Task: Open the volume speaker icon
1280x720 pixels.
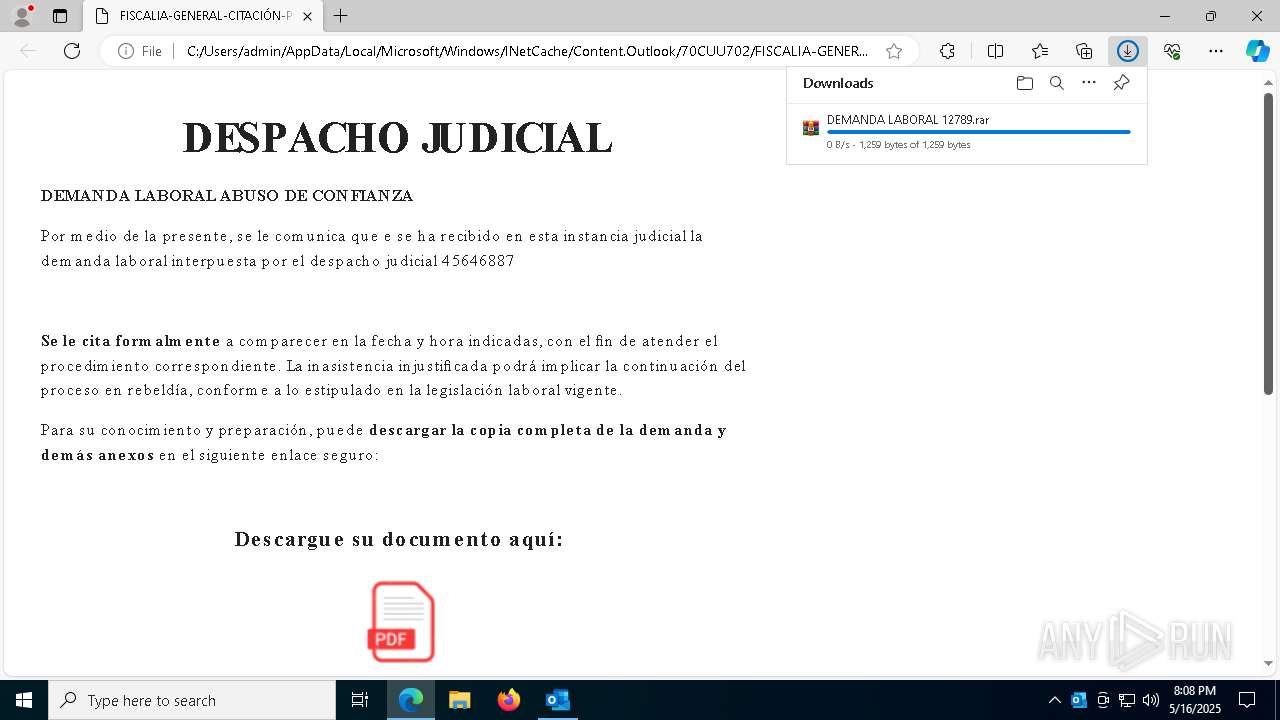Action: click(x=1151, y=700)
